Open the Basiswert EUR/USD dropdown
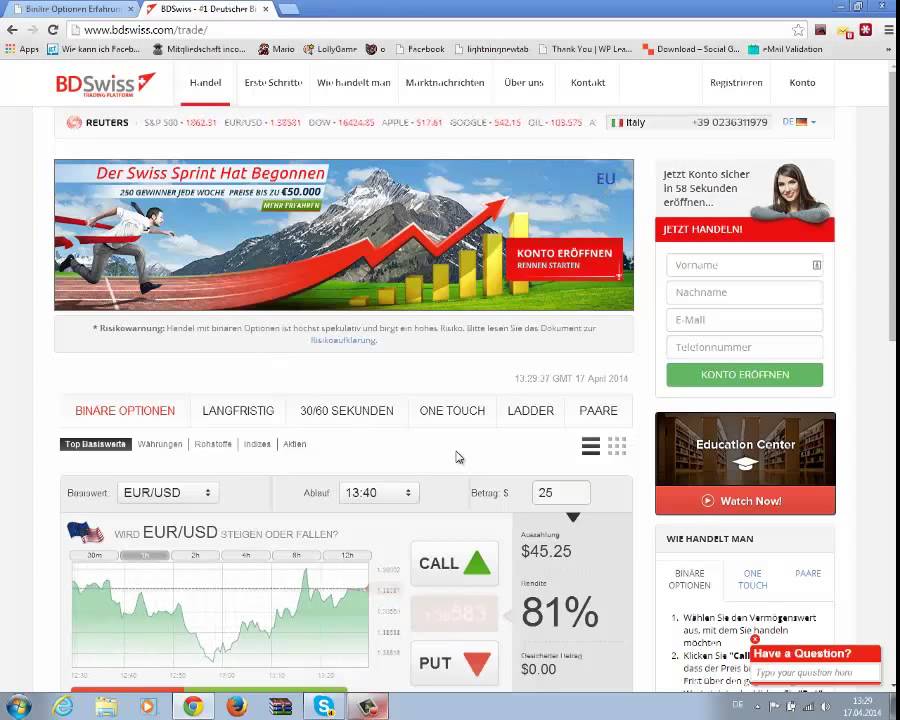 click(168, 493)
